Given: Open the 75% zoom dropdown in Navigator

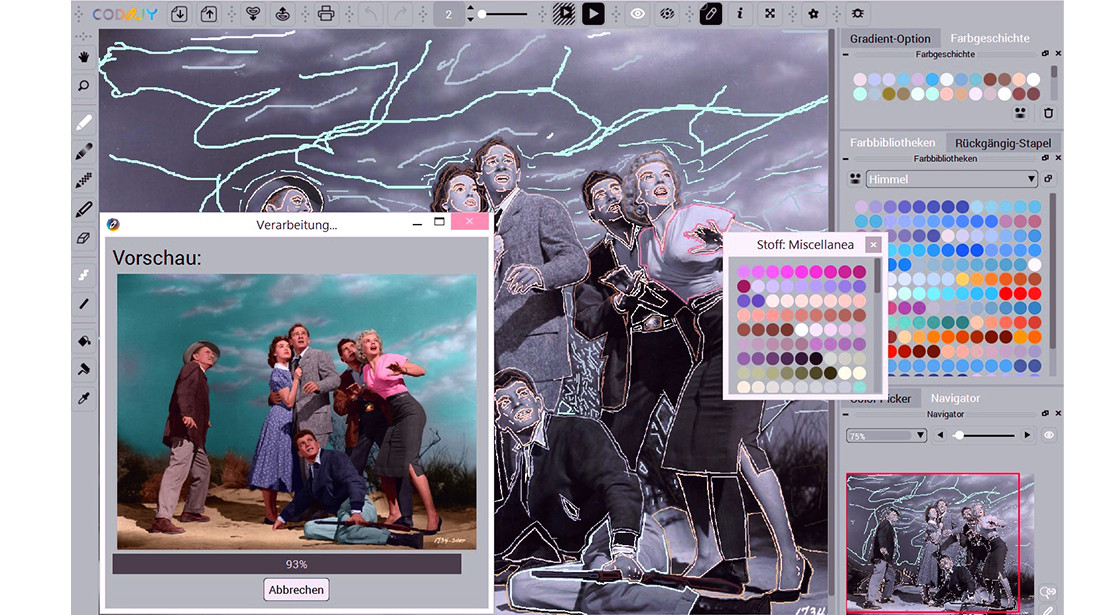Looking at the screenshot, I should (x=886, y=436).
